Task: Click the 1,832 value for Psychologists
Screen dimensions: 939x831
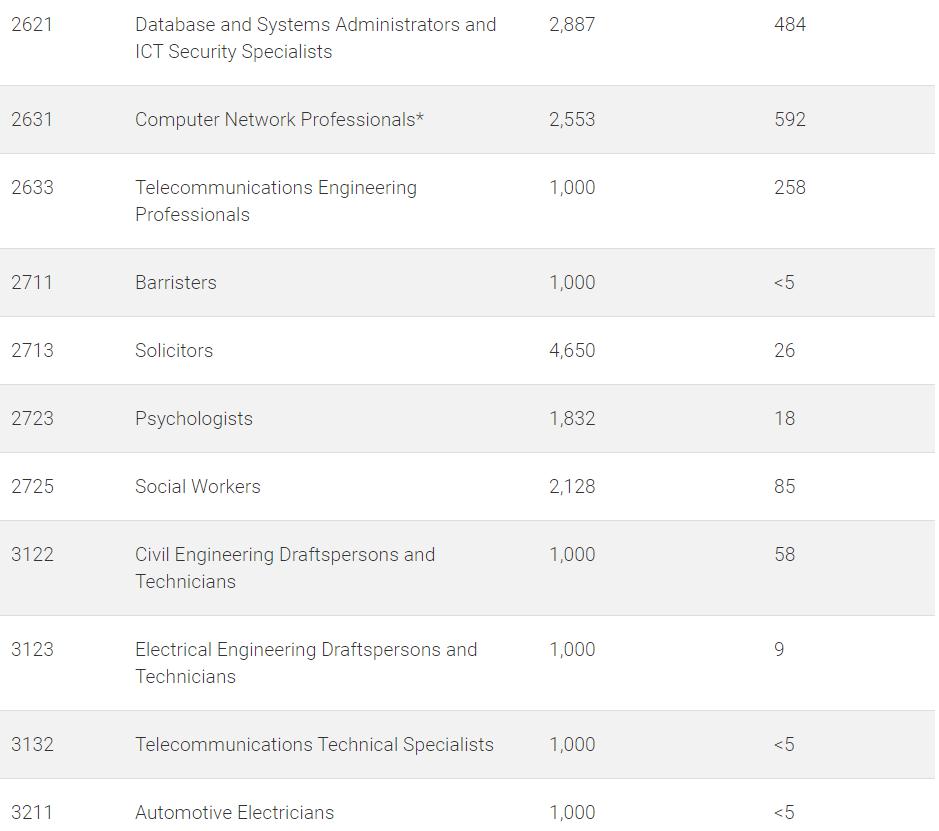Action: (572, 418)
